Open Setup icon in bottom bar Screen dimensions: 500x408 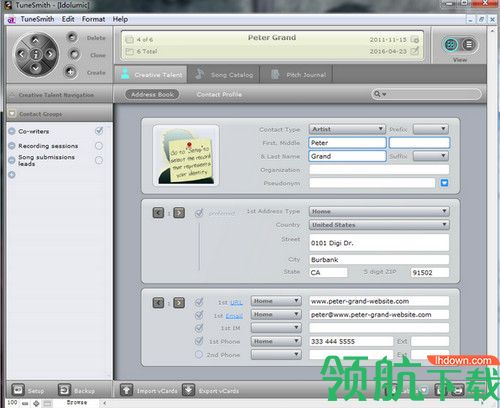click(18, 389)
